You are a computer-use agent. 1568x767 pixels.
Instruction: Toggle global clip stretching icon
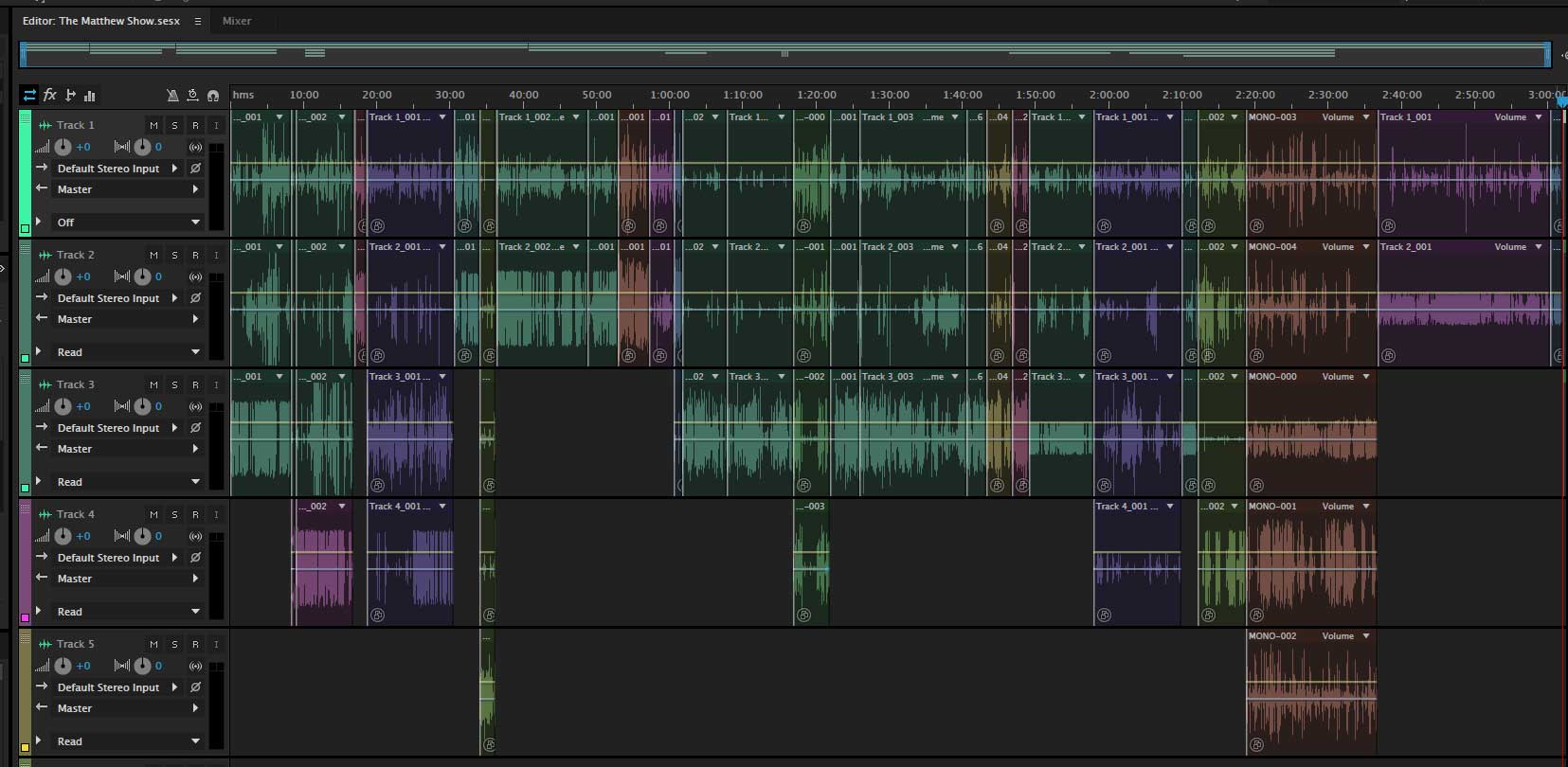(x=192, y=96)
